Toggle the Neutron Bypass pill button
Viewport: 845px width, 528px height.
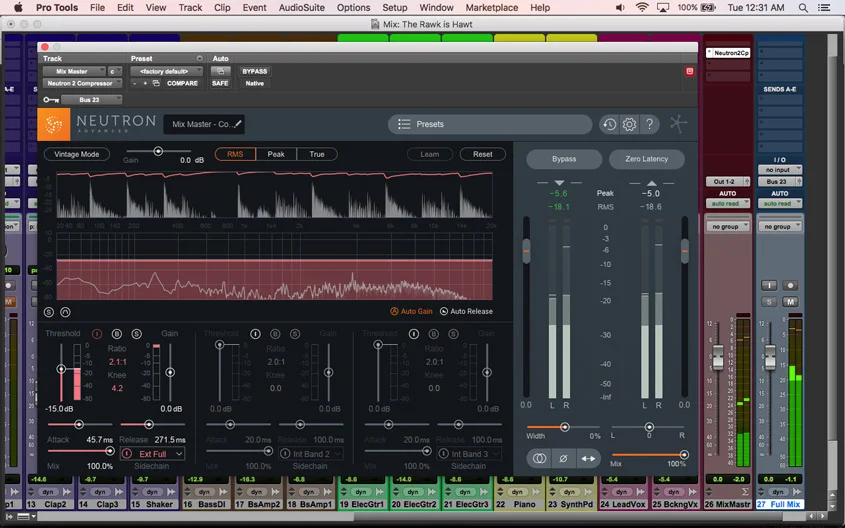tap(564, 159)
